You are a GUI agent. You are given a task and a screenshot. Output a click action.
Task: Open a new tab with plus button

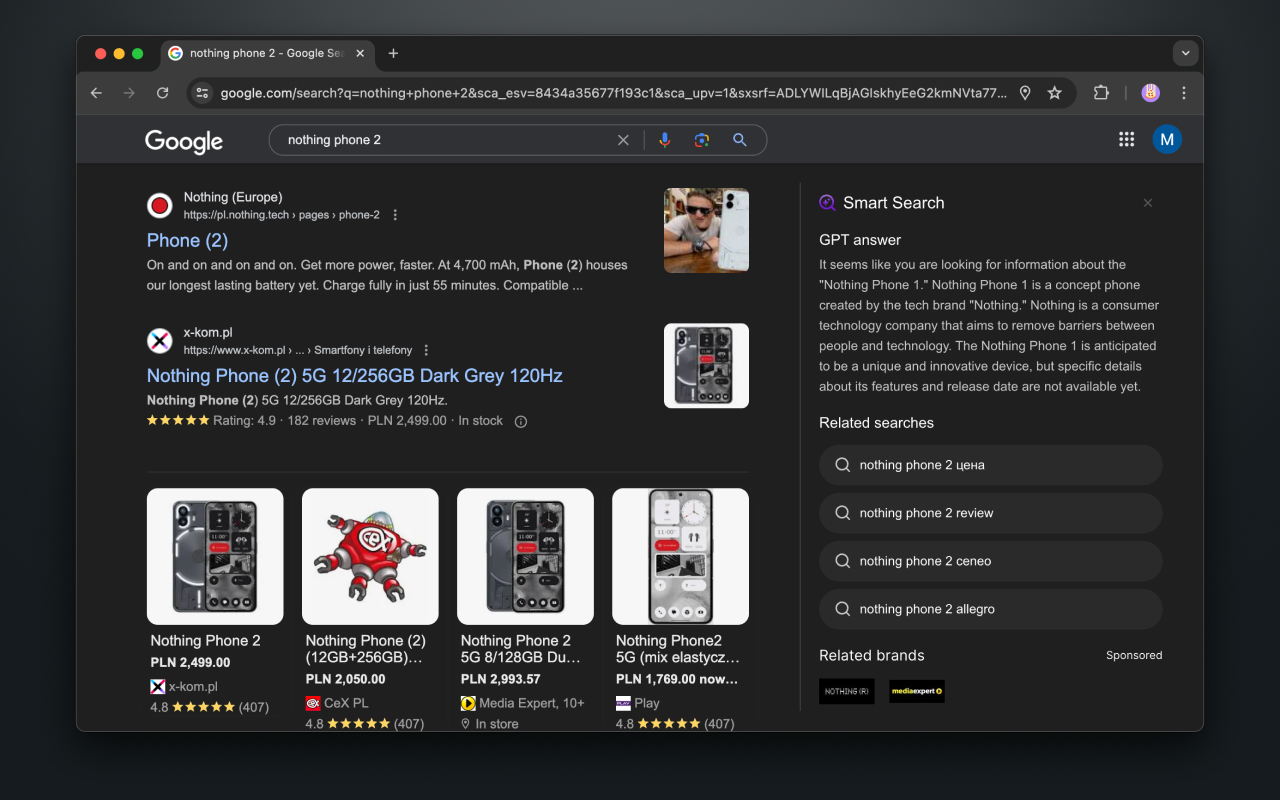pos(393,53)
